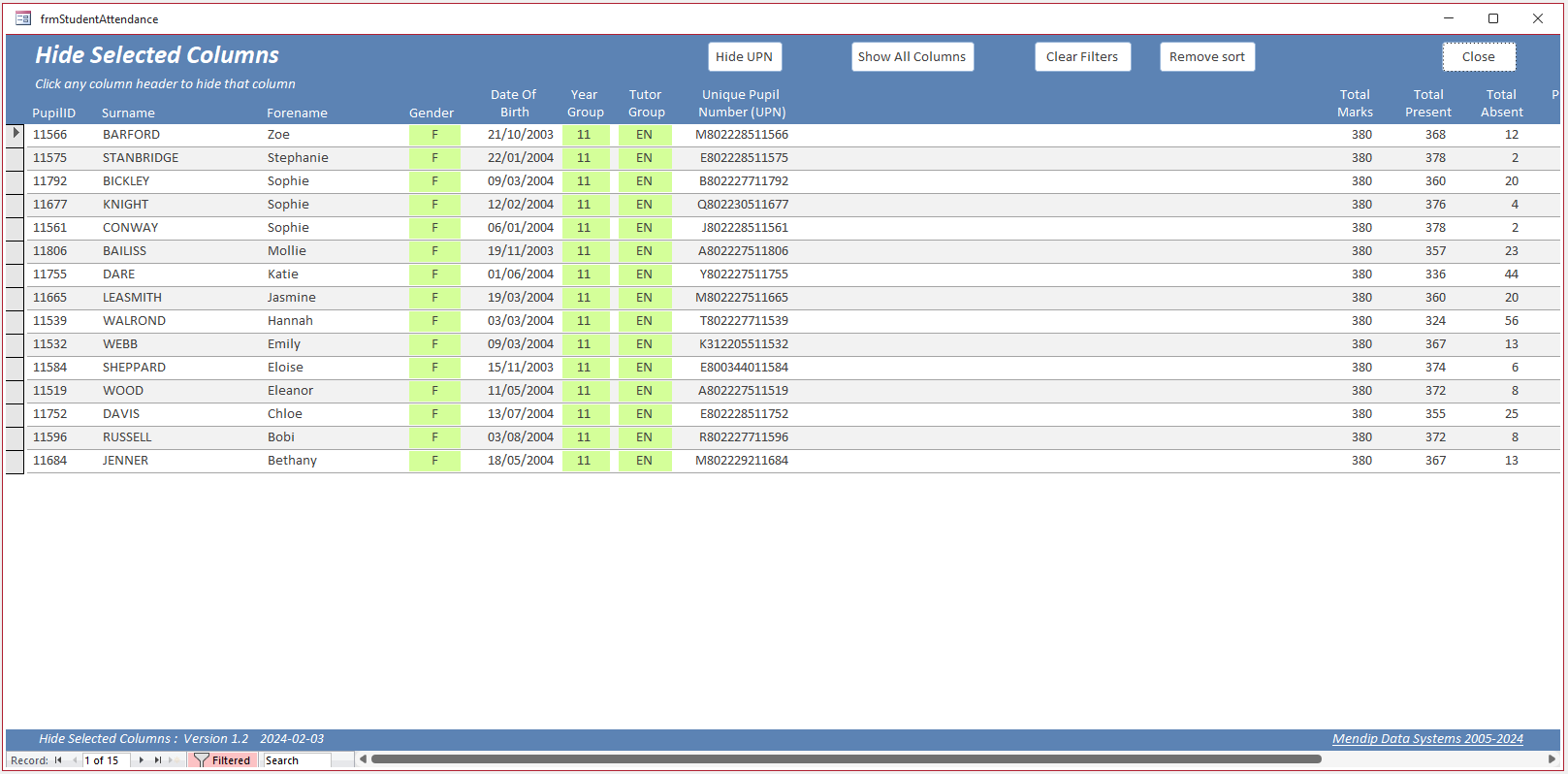Image resolution: width=1568 pixels, height=774 pixels.
Task: Click the Gender column header
Action: pos(432,113)
